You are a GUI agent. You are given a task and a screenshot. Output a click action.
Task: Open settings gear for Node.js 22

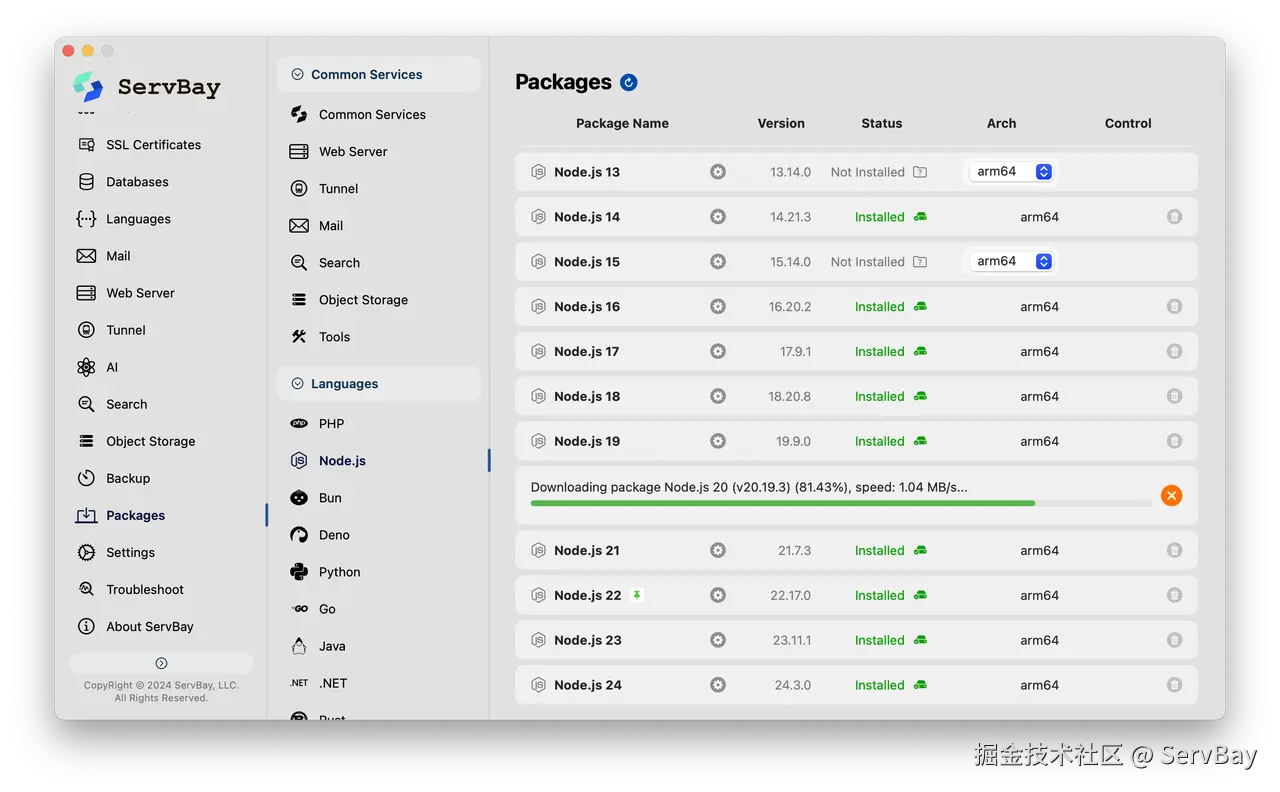pos(717,595)
